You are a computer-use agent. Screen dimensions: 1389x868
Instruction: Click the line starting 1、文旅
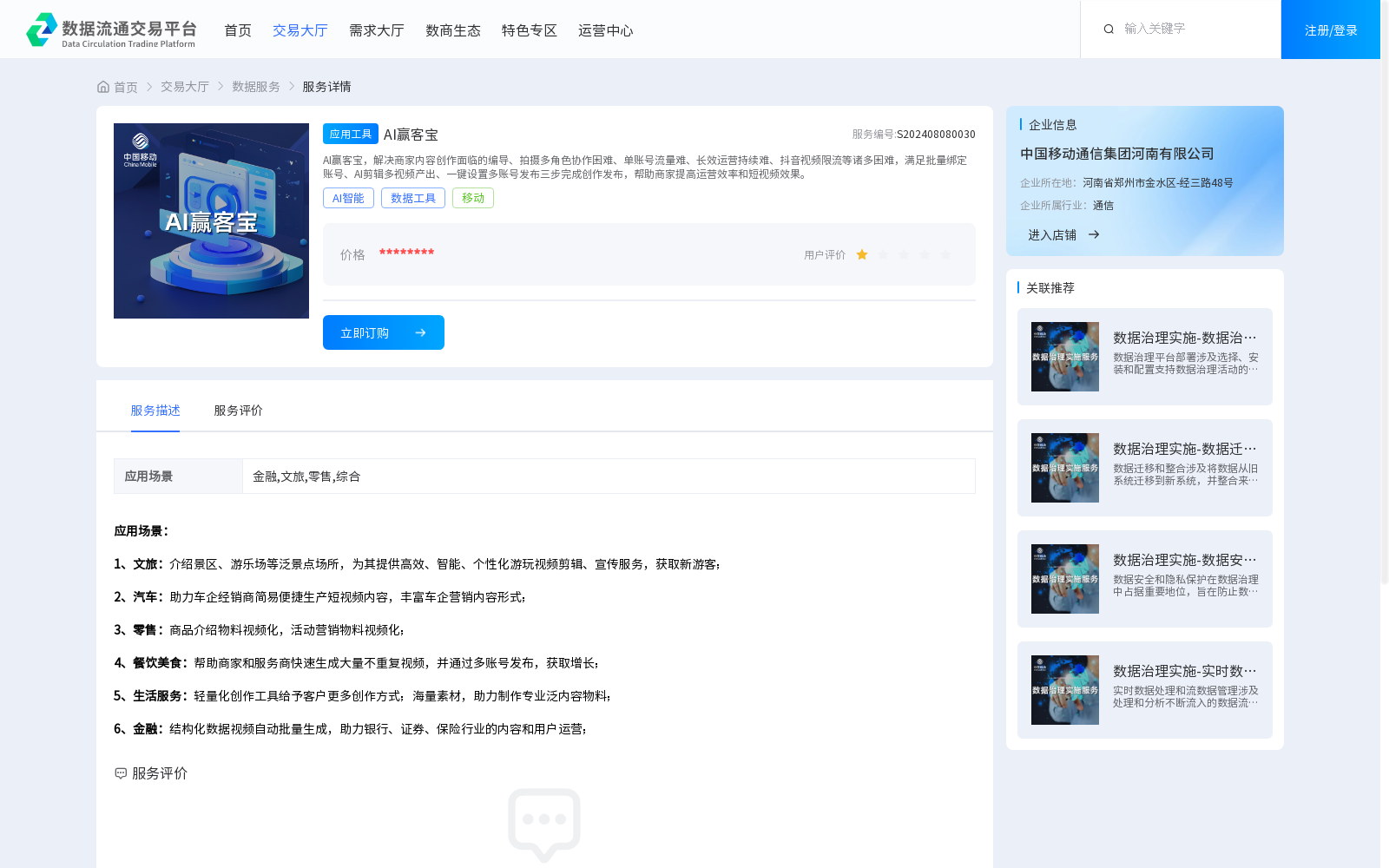coord(418,564)
